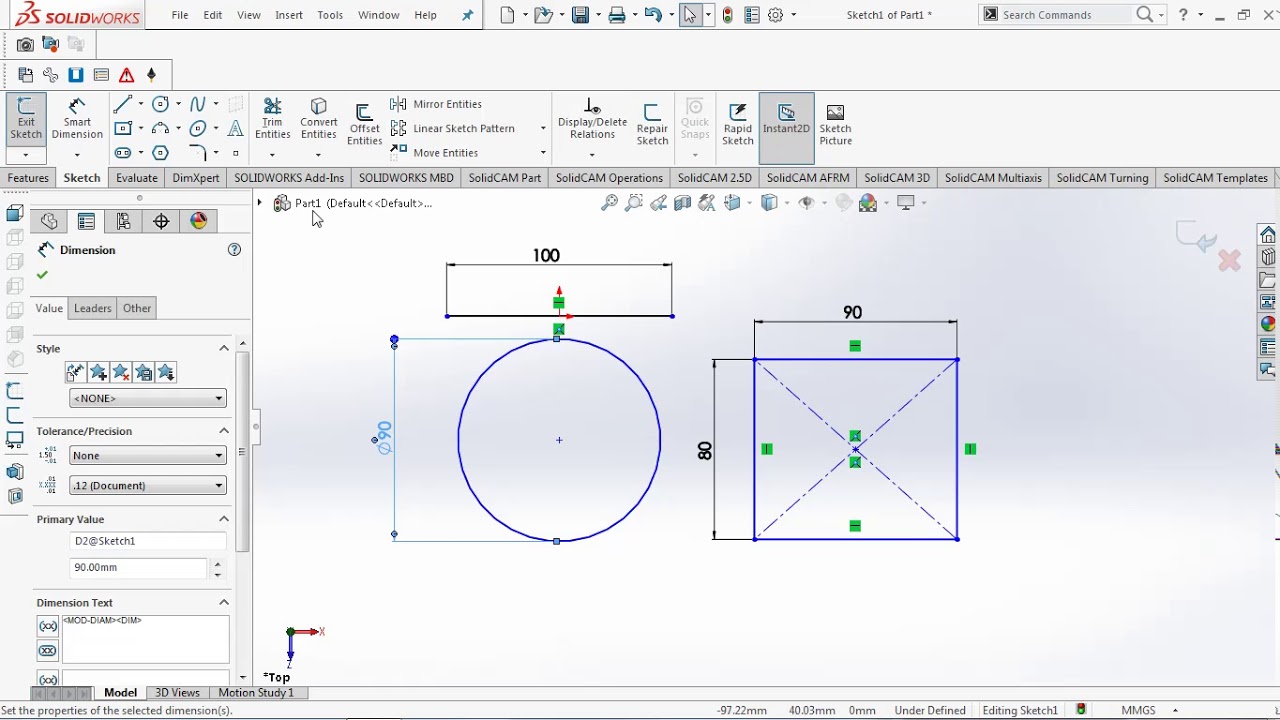Click the Trim Entities tool
The height and width of the screenshot is (720, 1280).
pos(272,120)
